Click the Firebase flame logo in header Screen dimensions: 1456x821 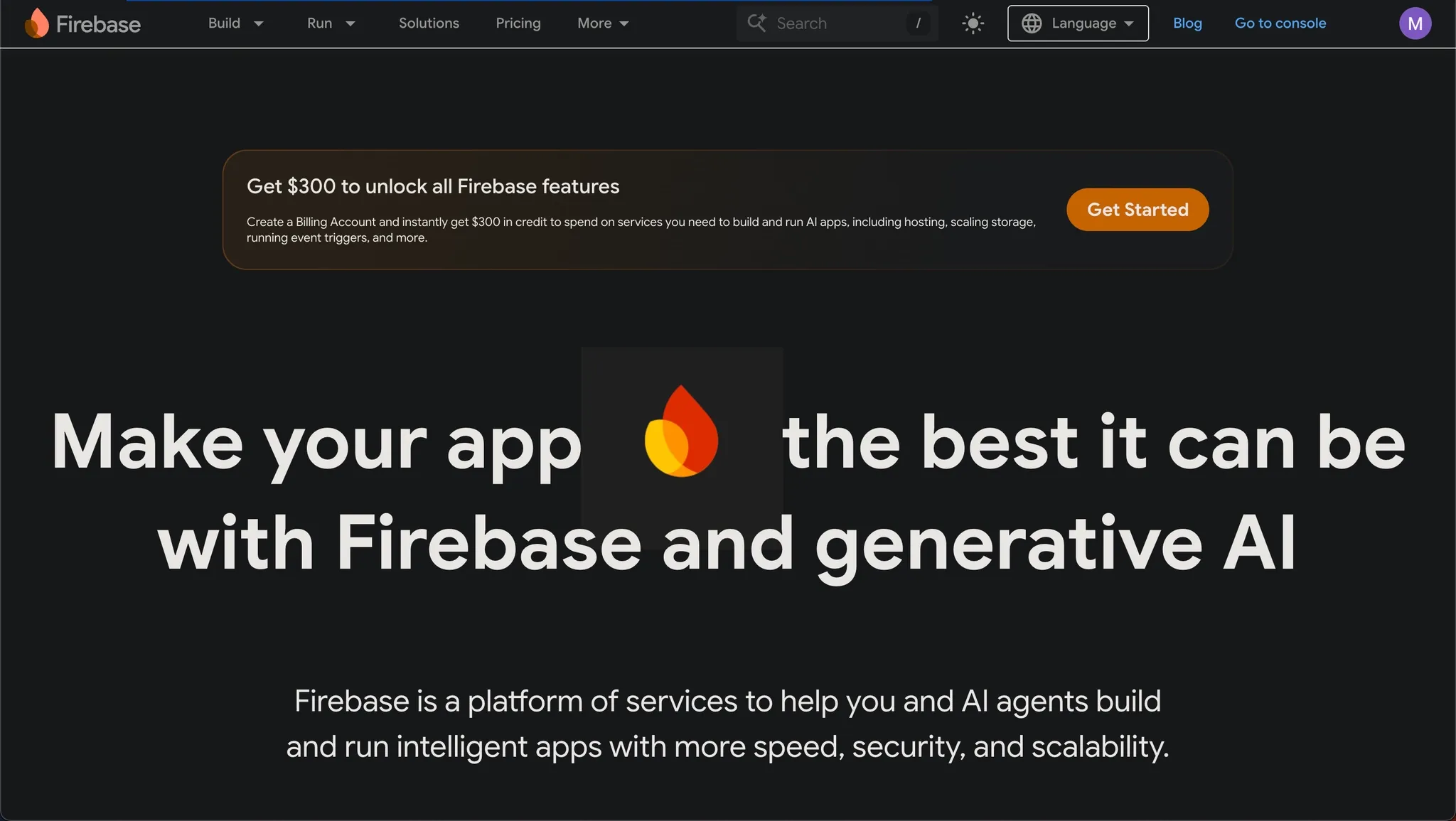[x=37, y=23]
